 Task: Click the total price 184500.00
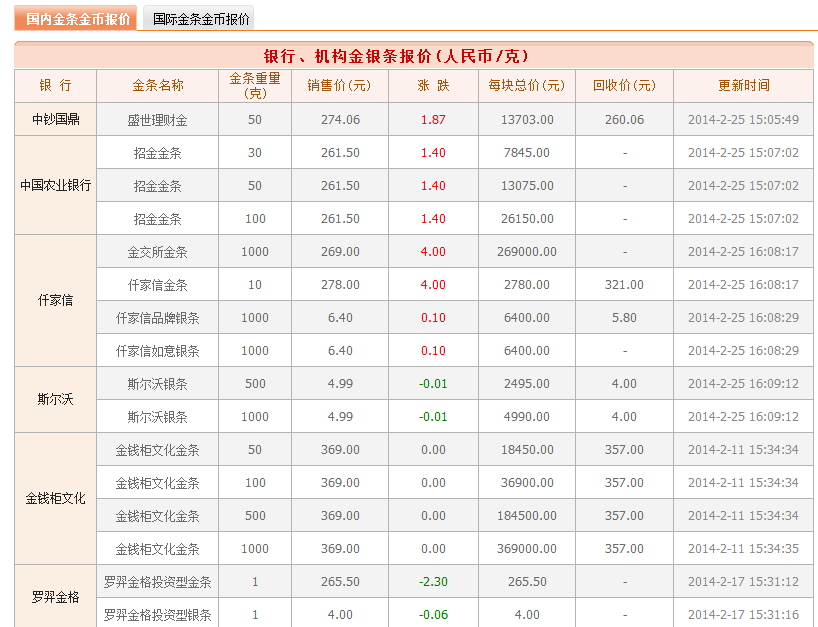pyautogui.click(x=527, y=515)
